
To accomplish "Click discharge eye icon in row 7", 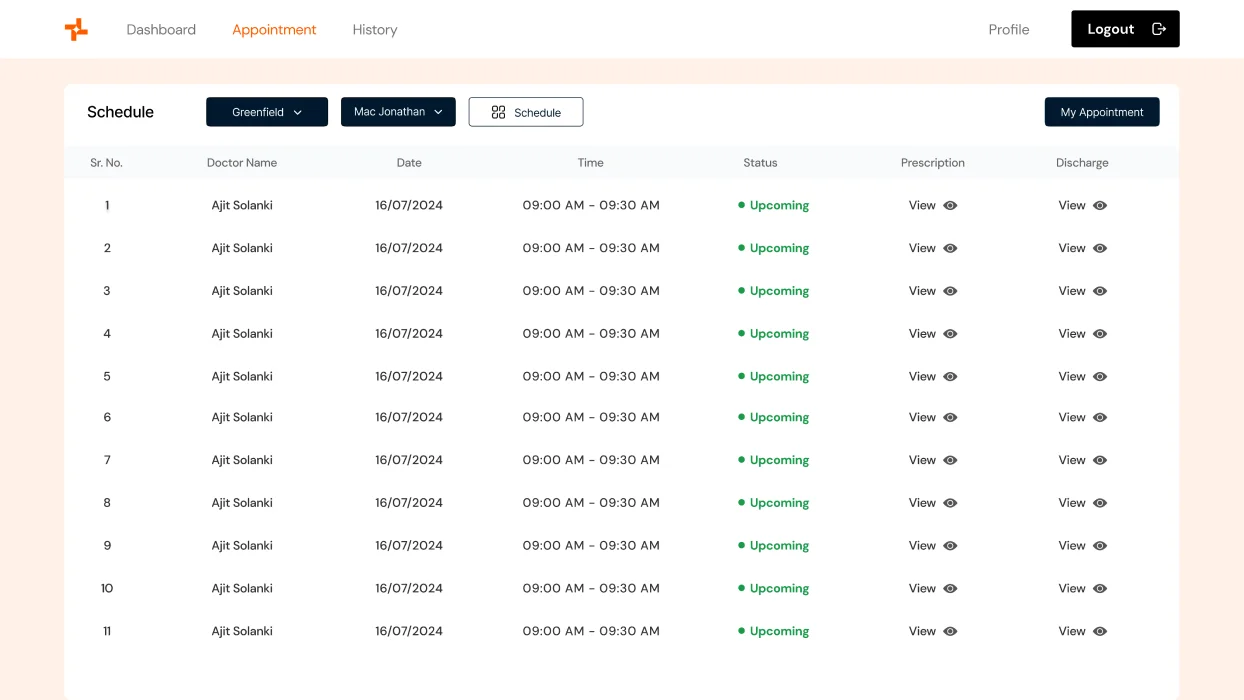I will (x=1100, y=460).
